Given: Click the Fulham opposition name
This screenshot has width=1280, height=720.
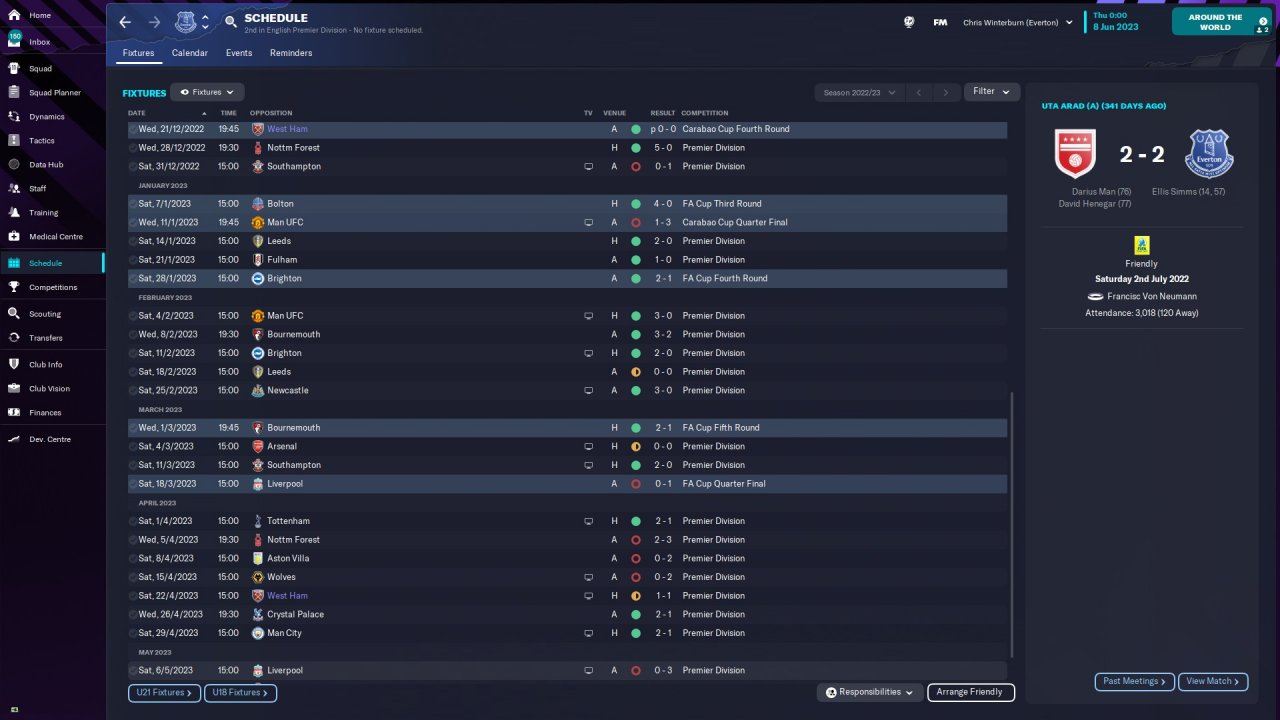Looking at the screenshot, I should point(283,260).
